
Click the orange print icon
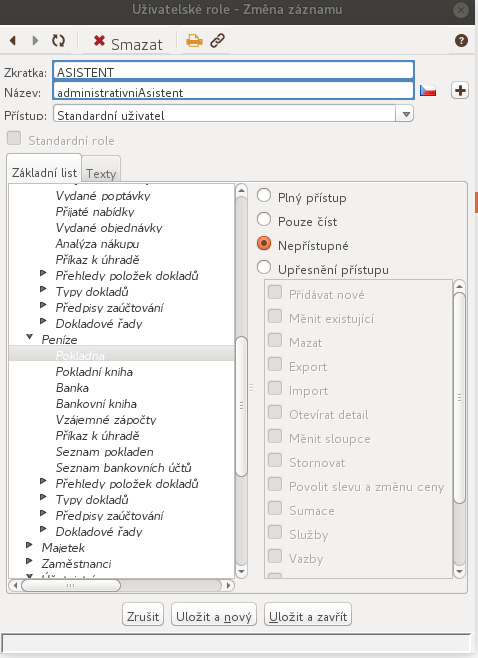pos(194,41)
